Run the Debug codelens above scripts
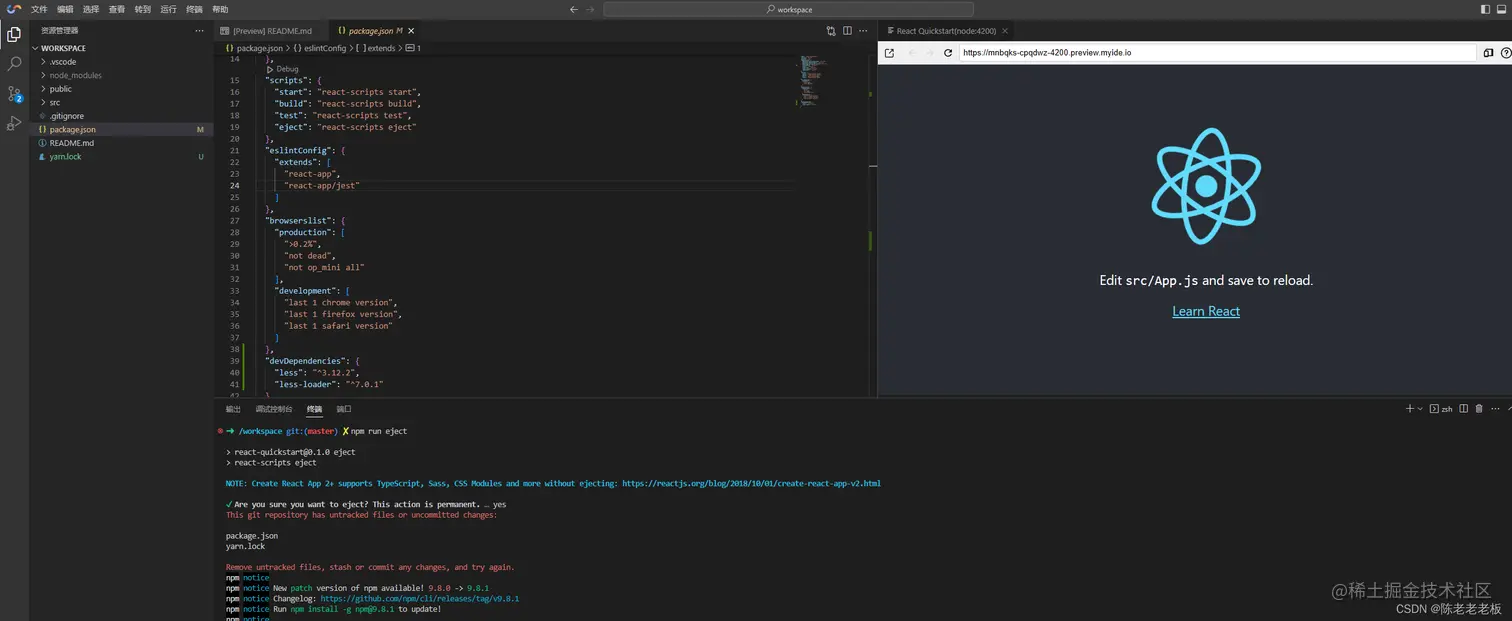Screen dimensions: 1512x621 point(283,69)
